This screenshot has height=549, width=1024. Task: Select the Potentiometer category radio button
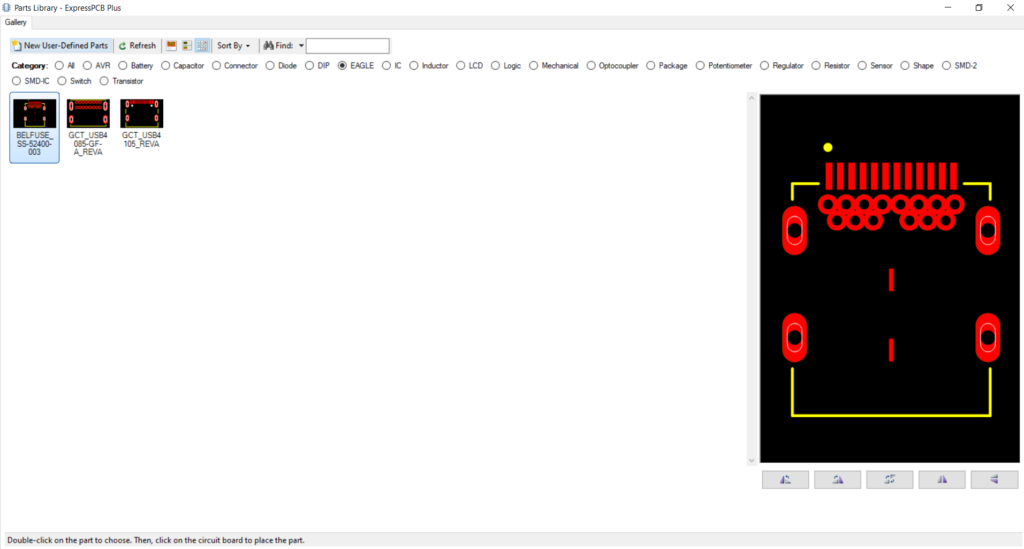[x=700, y=66]
